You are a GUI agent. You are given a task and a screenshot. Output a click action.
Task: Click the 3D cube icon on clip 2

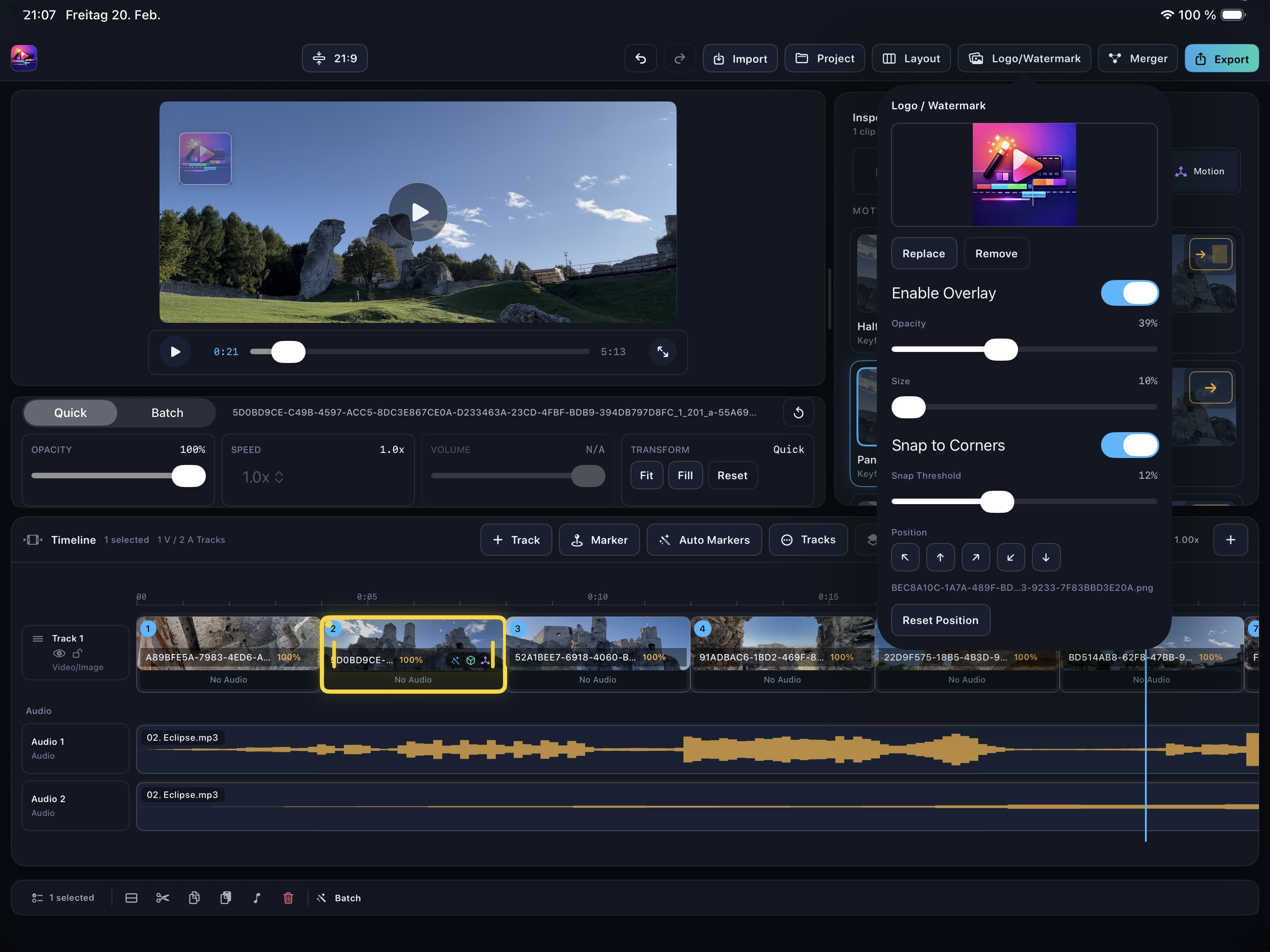pos(471,660)
